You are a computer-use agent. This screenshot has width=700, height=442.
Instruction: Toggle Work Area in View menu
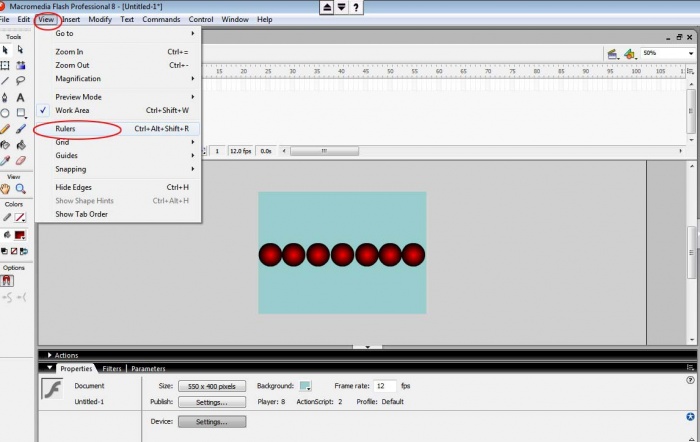pos(118,110)
